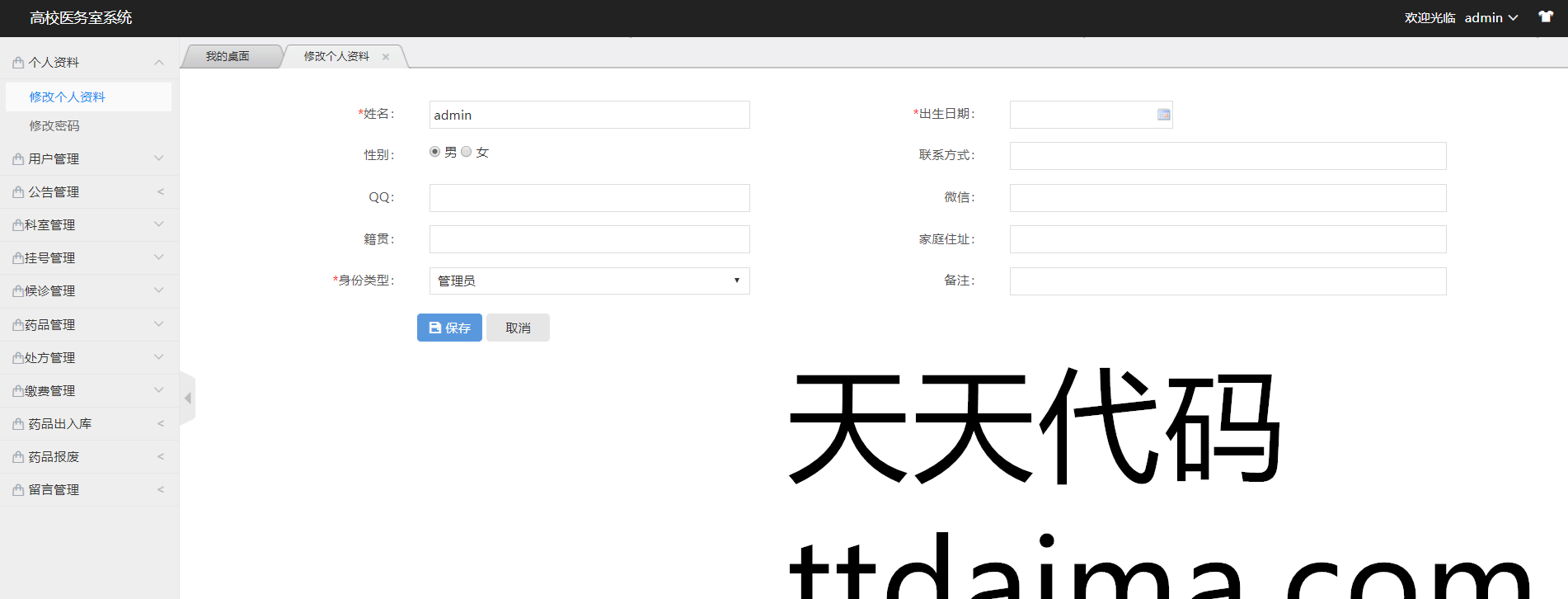Click the lock icon beside 用户管理
Viewport: 1568px width, 599px height.
pyautogui.click(x=18, y=159)
